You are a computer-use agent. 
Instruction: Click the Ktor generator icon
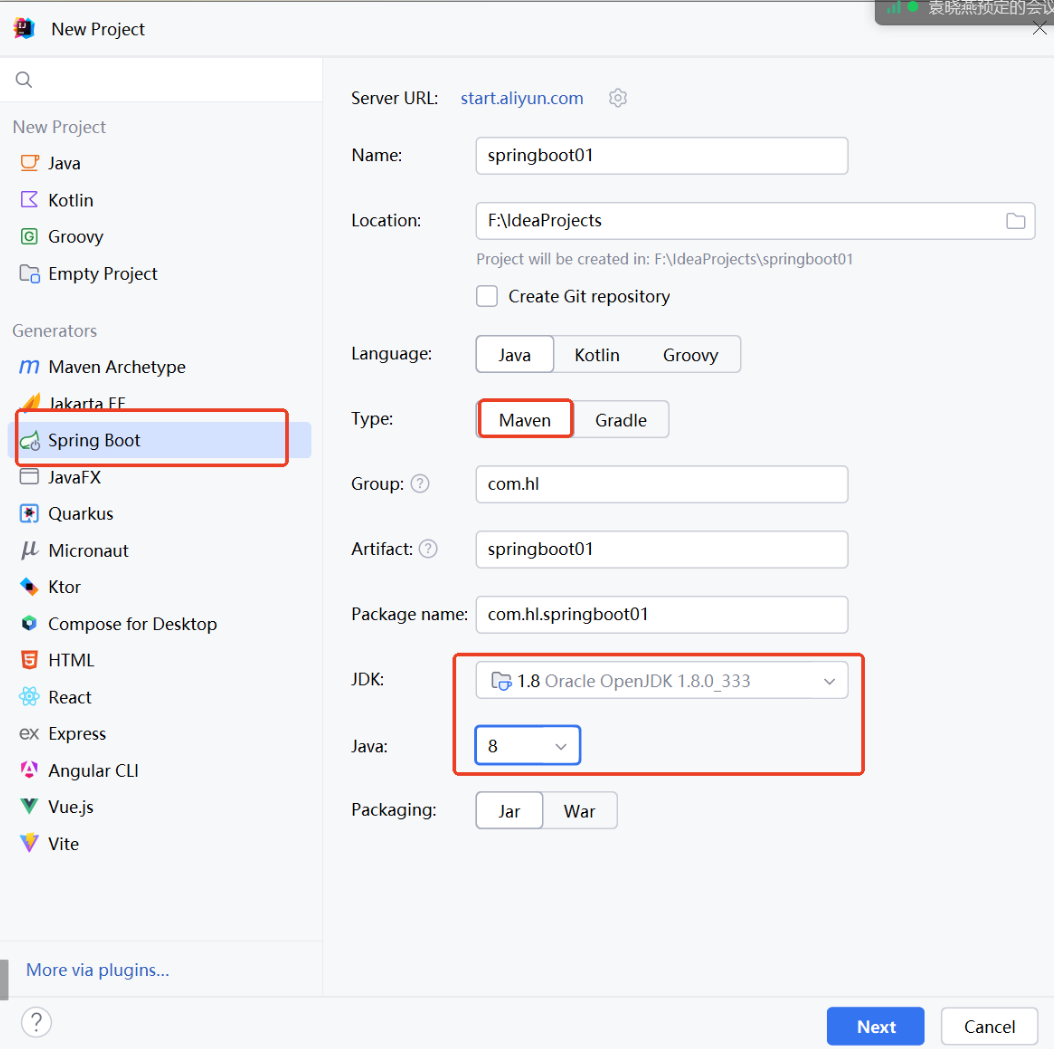tap(30, 587)
